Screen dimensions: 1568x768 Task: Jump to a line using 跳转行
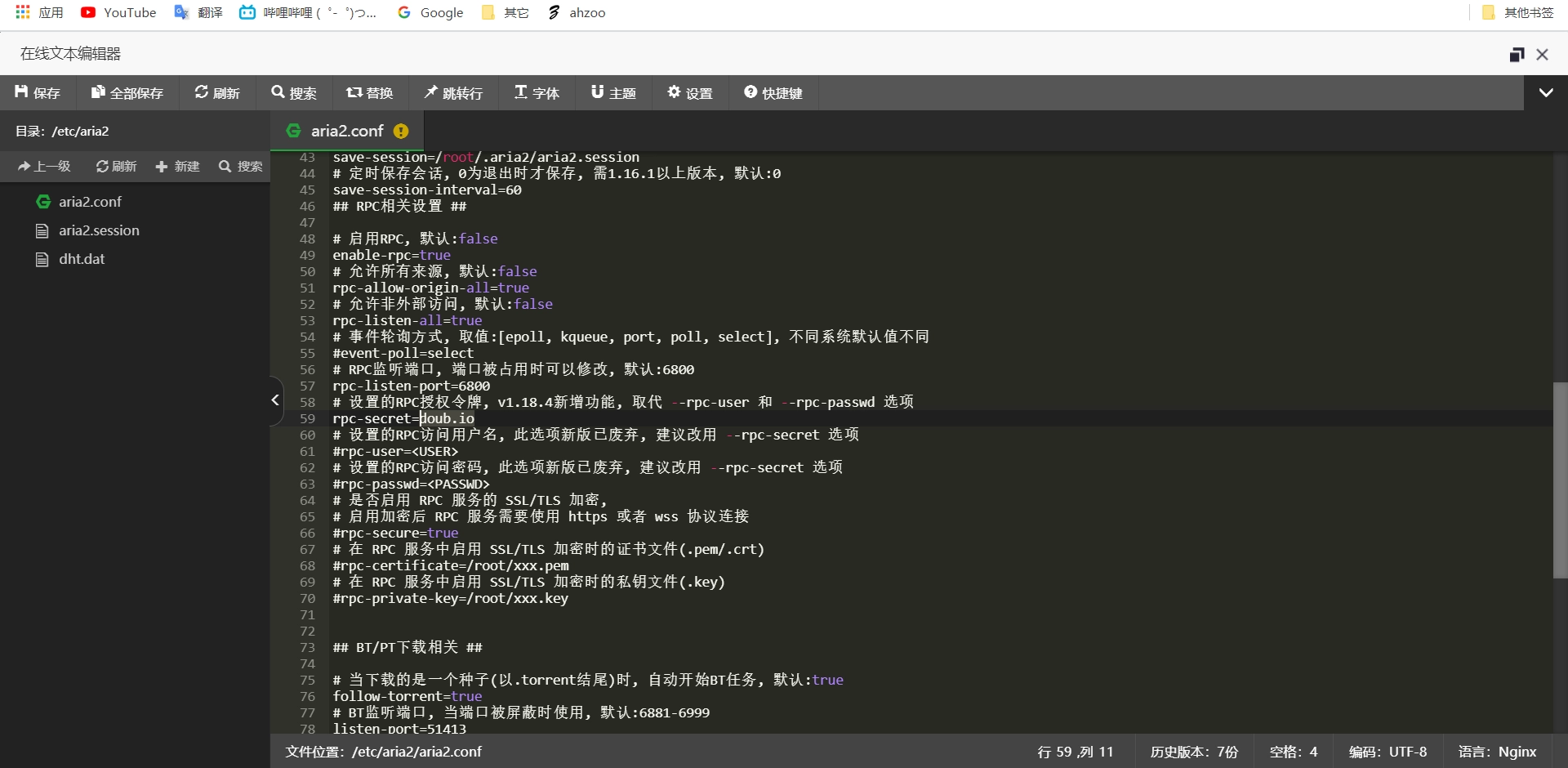coord(454,92)
